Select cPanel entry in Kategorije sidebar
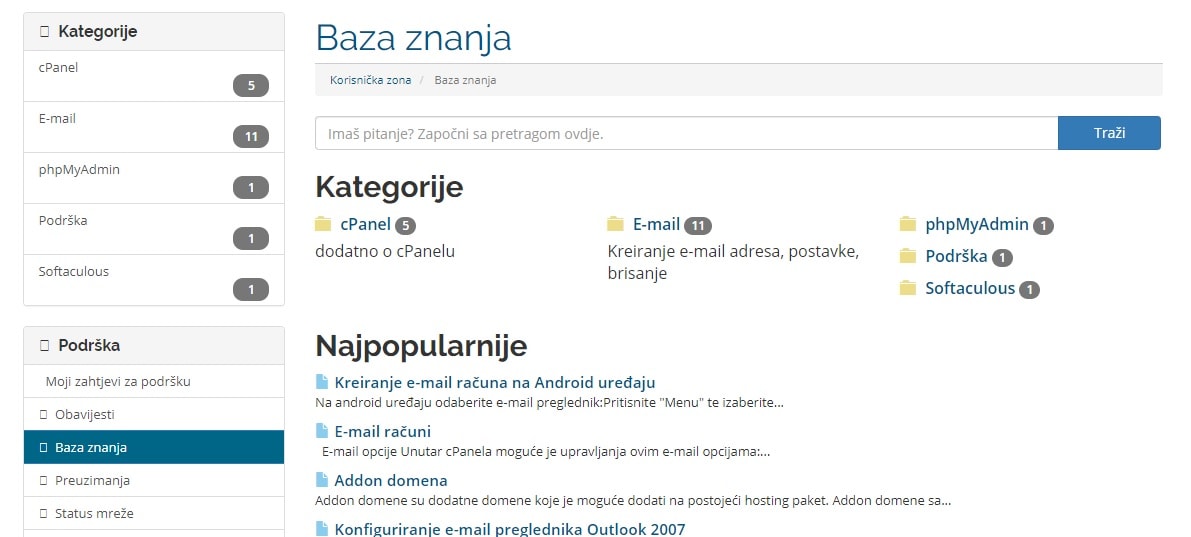 pyautogui.click(x=154, y=76)
